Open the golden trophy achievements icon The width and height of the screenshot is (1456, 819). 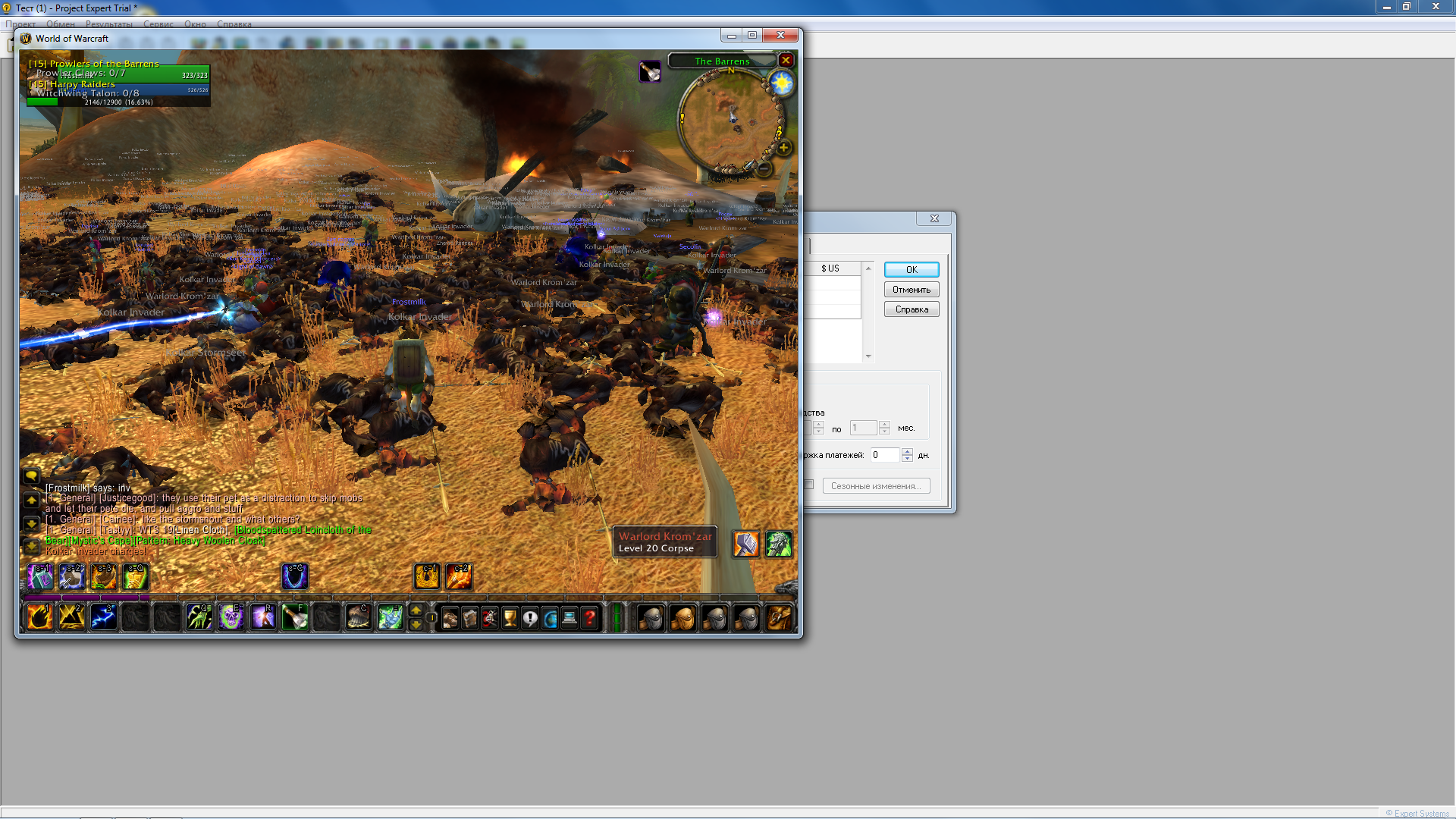[x=510, y=619]
